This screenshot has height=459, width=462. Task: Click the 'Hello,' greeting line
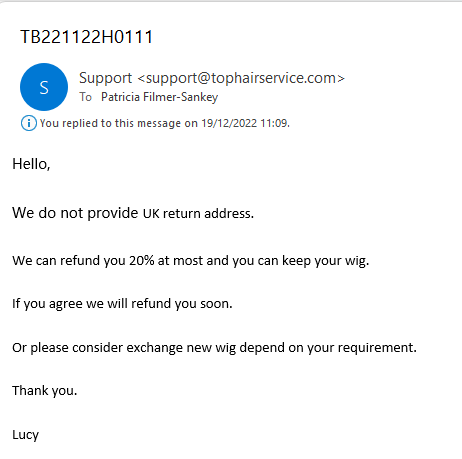click(31, 164)
